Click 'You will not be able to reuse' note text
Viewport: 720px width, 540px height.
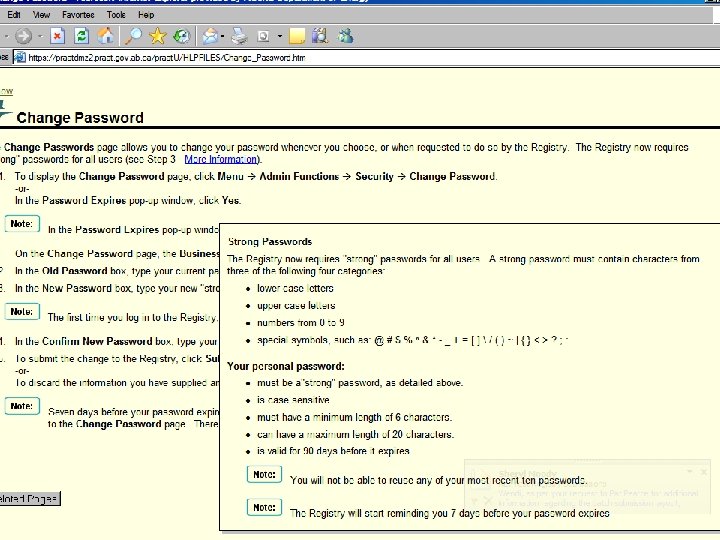coord(439,480)
